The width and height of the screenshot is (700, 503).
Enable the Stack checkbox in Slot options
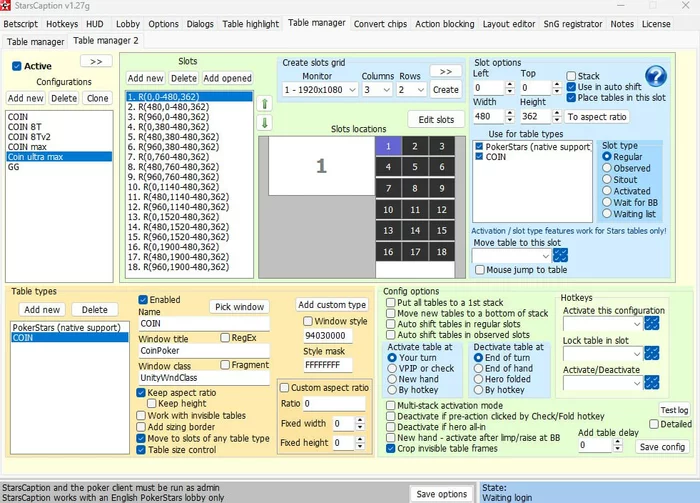[x=571, y=76]
